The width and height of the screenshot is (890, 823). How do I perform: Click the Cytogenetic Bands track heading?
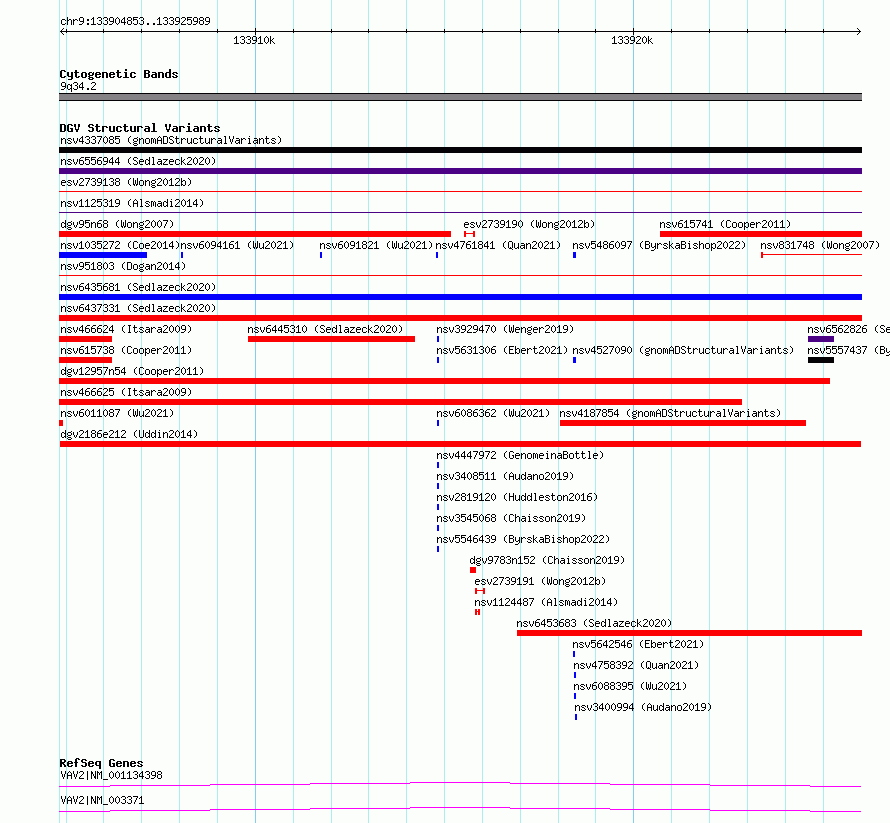click(119, 74)
